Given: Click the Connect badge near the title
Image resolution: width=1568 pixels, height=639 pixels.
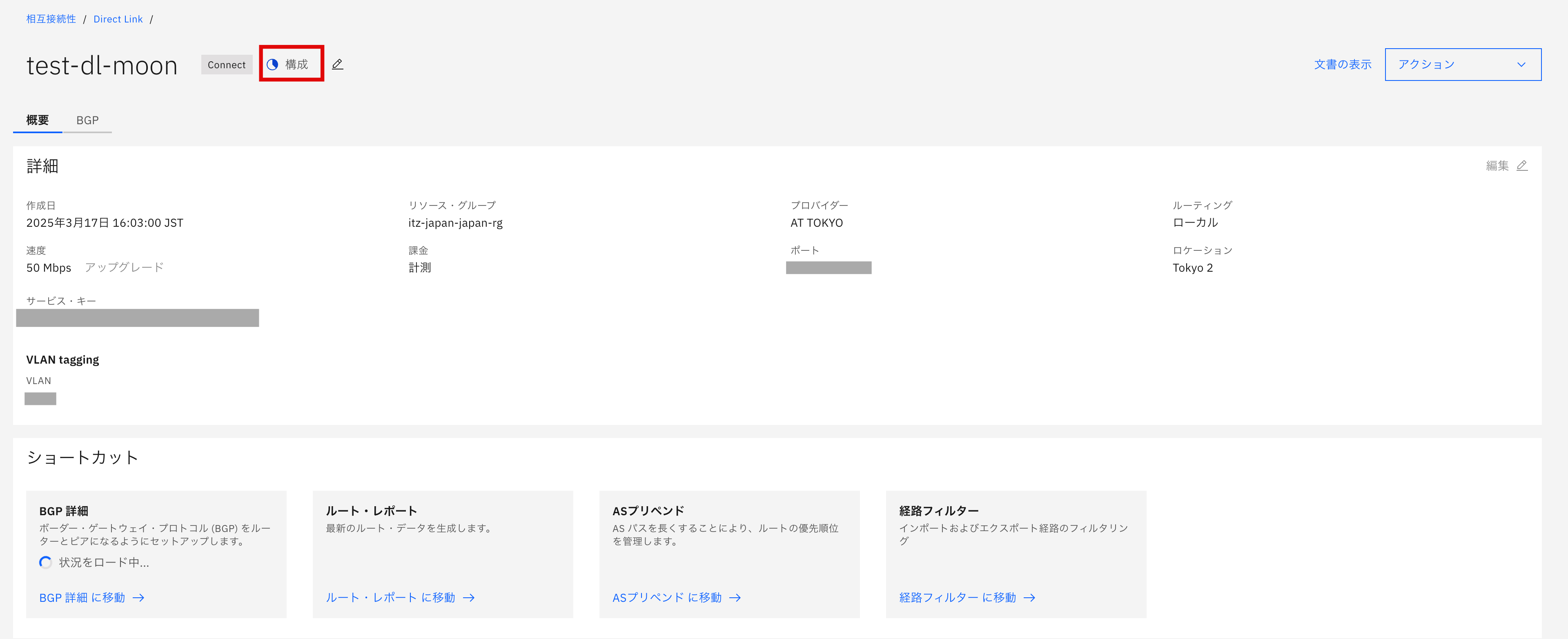Looking at the screenshot, I should (x=227, y=65).
